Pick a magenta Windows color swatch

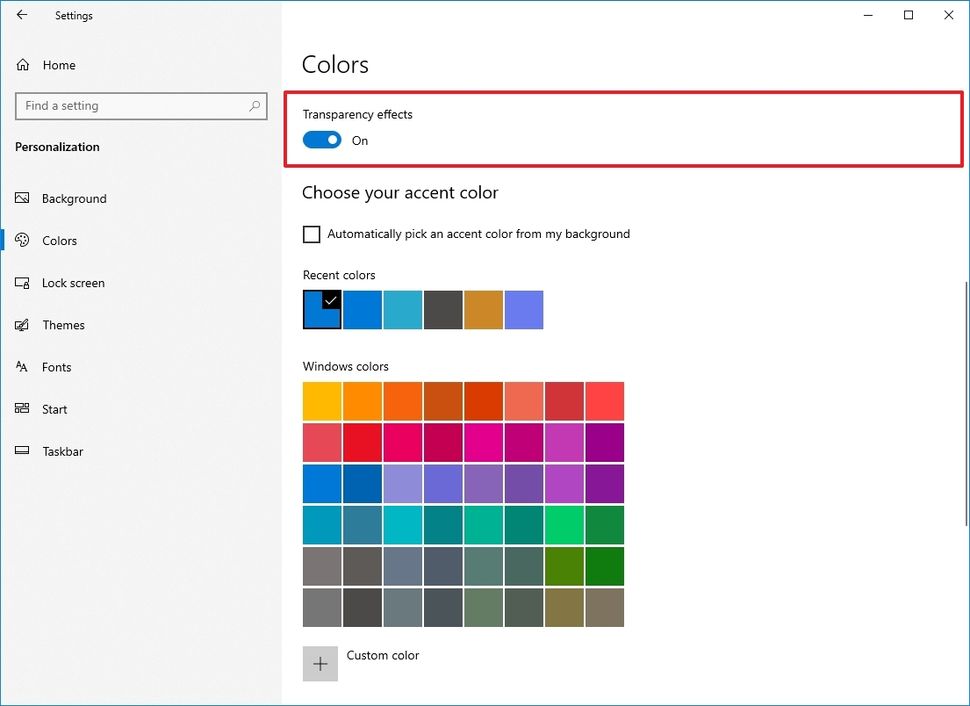pos(483,442)
